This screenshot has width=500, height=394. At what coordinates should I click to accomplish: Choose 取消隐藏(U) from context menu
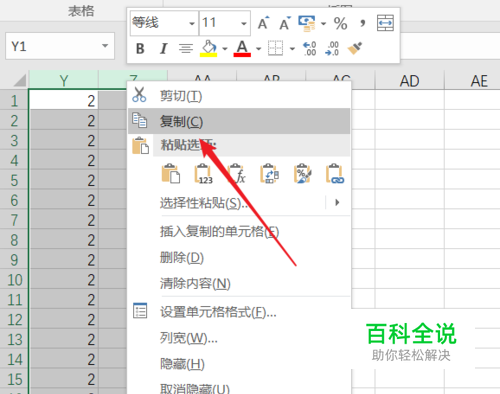click(239, 388)
